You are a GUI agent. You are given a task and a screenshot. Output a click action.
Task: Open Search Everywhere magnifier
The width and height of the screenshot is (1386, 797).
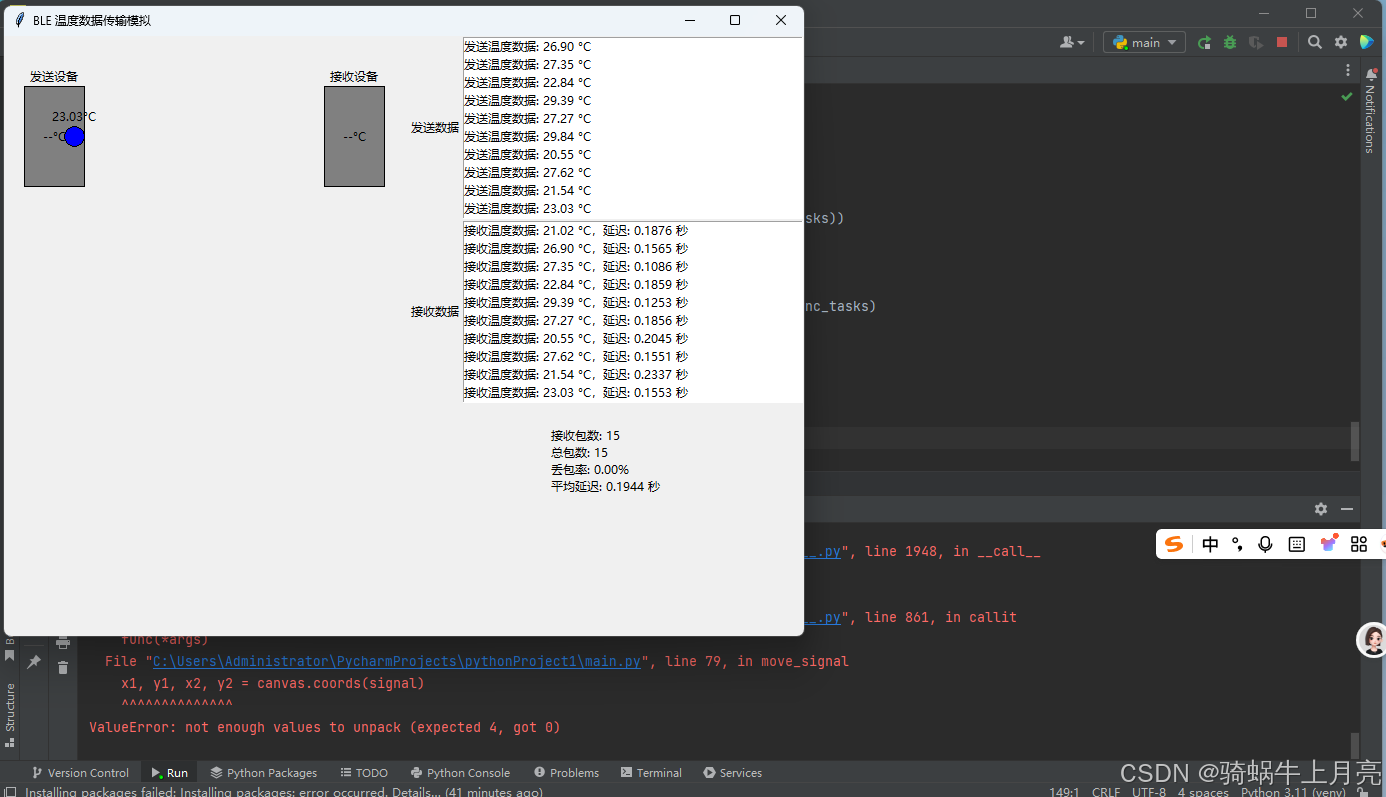click(x=1316, y=43)
